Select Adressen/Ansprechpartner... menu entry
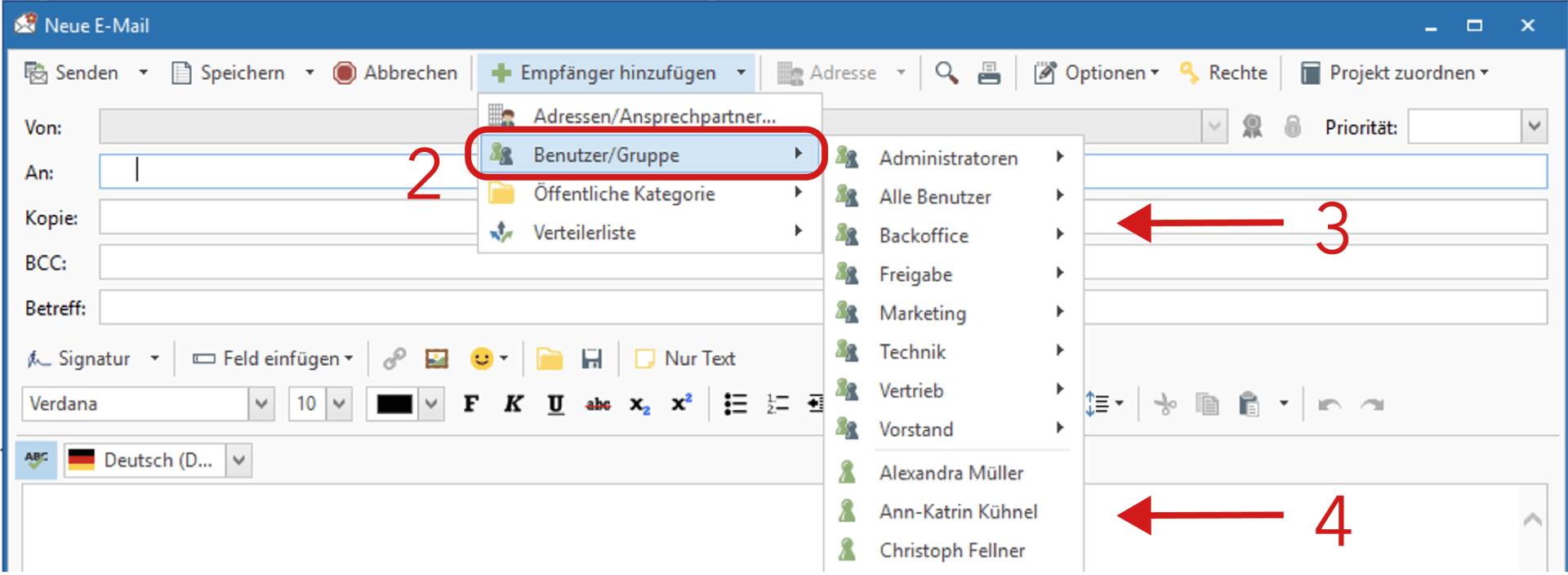This screenshot has height=575, width=1568. [649, 116]
